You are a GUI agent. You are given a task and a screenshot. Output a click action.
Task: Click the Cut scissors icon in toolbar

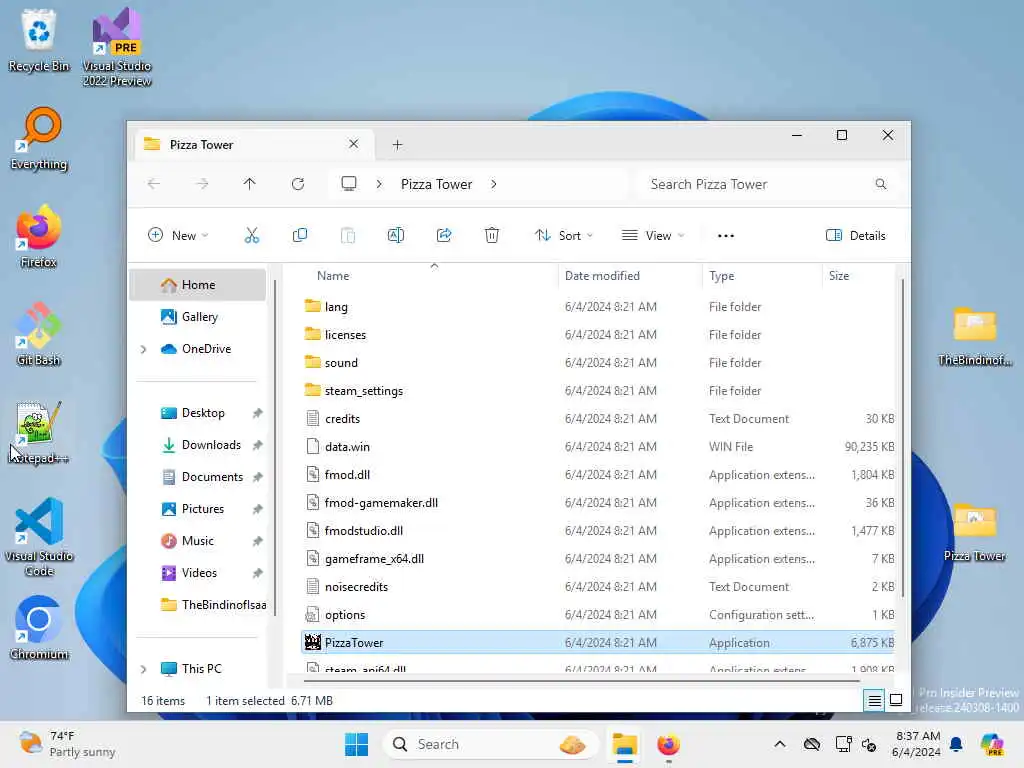251,236
